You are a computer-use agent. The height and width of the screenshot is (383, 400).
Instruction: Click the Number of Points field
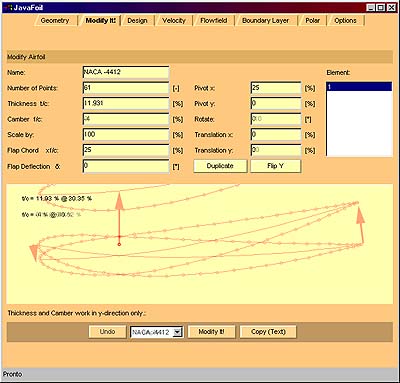point(126,88)
